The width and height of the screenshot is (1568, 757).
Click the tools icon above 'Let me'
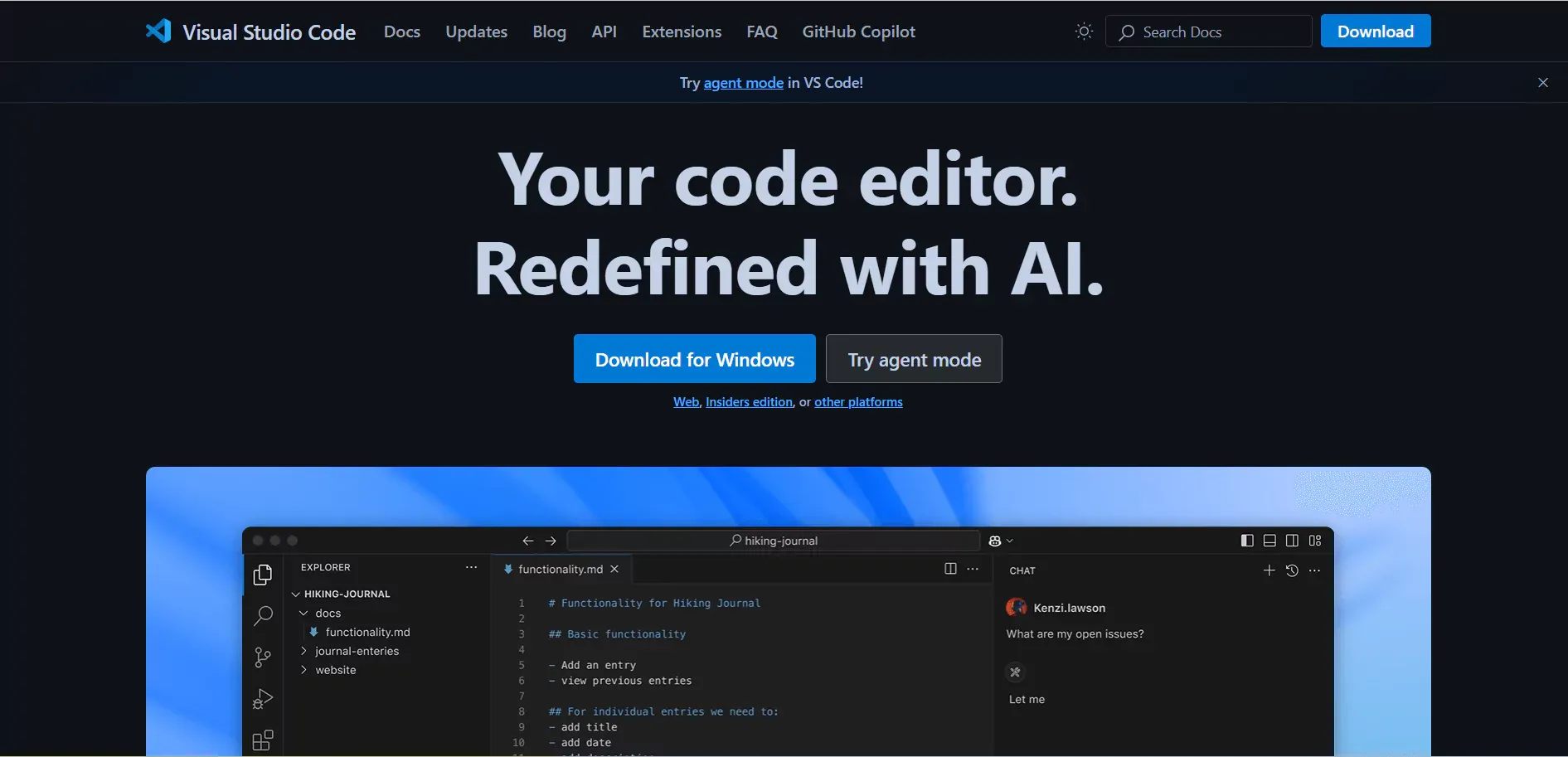point(1015,672)
